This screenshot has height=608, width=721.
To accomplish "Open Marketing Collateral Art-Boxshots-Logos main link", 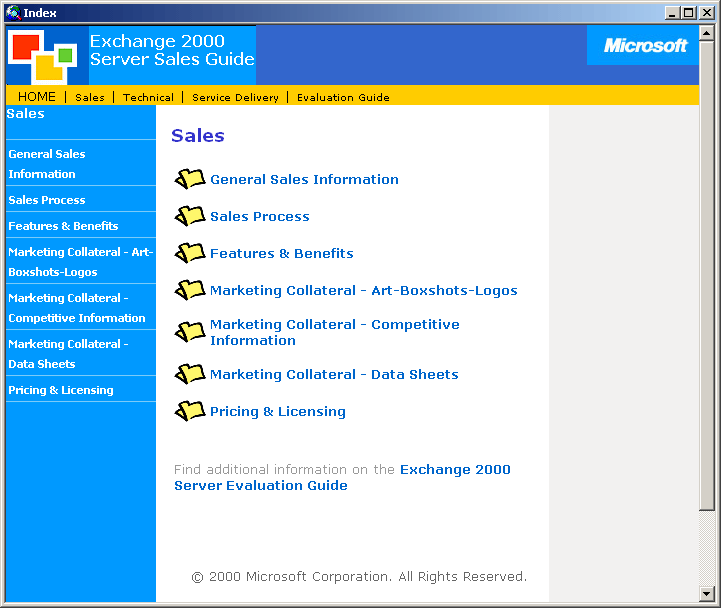I will 363,291.
